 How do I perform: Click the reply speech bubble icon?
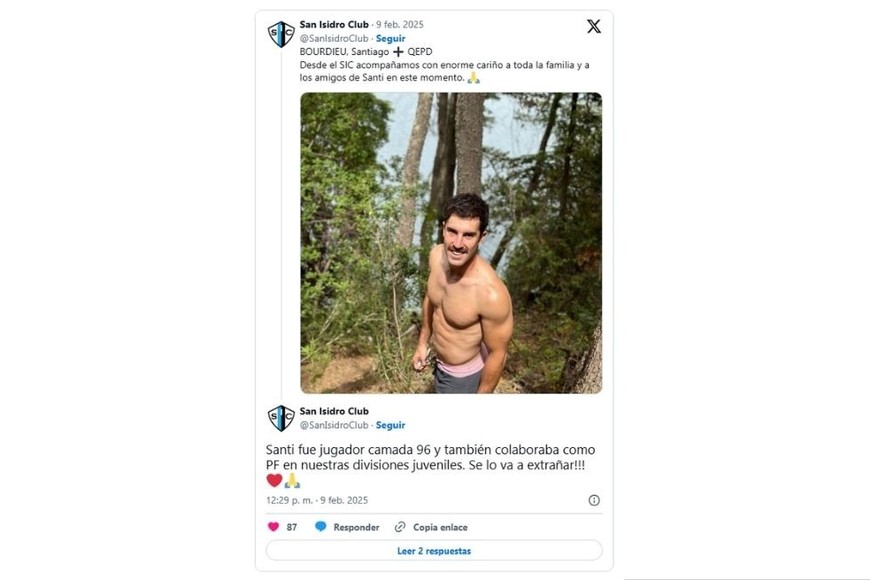(321, 527)
